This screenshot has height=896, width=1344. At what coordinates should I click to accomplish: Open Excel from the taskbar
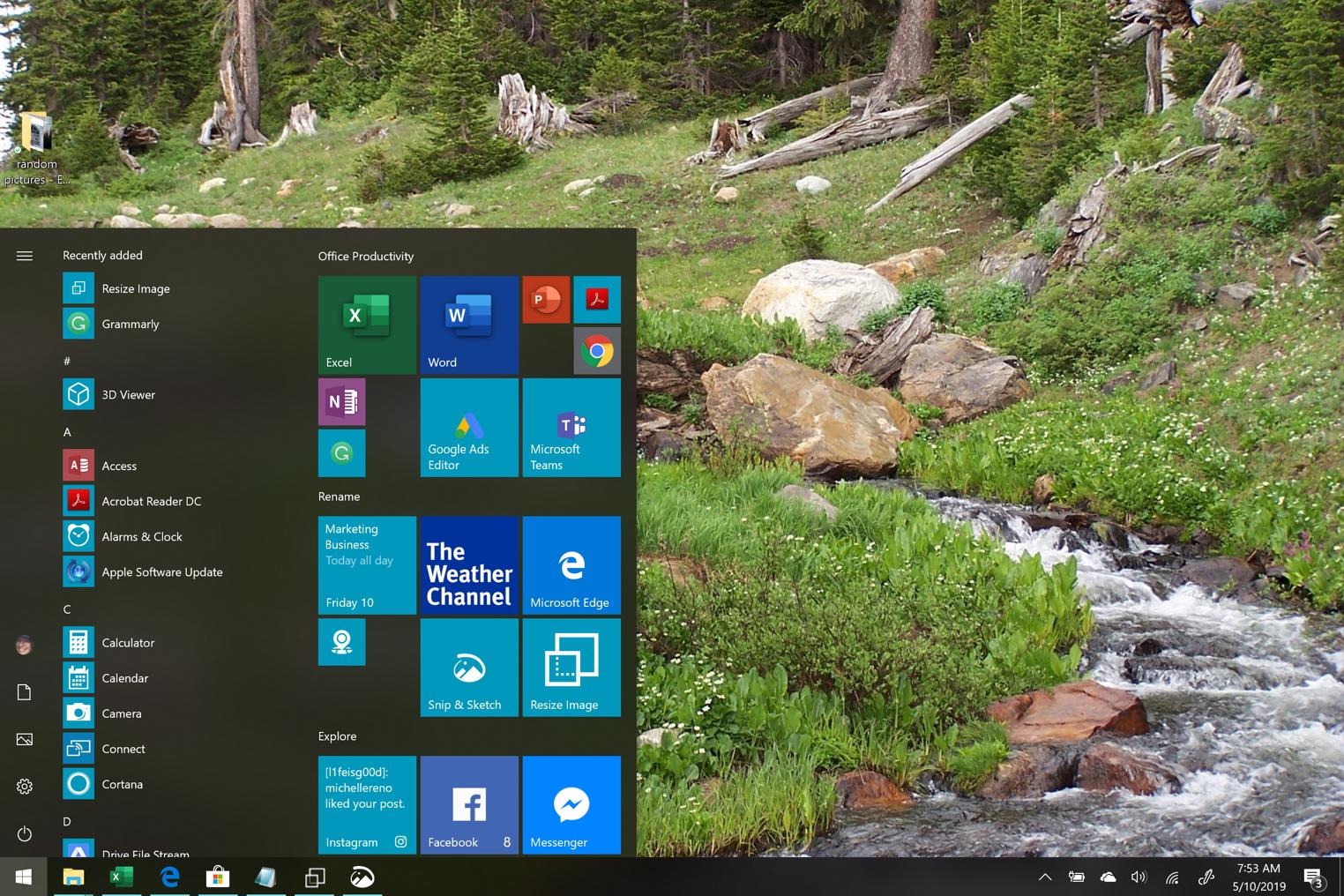pos(121,877)
